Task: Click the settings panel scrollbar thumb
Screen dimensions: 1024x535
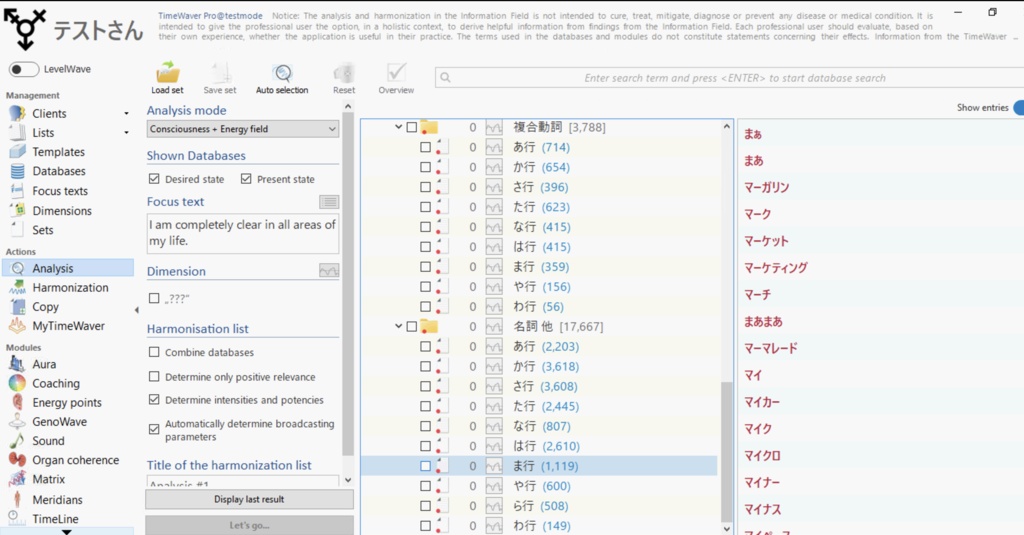Action: coord(347,284)
